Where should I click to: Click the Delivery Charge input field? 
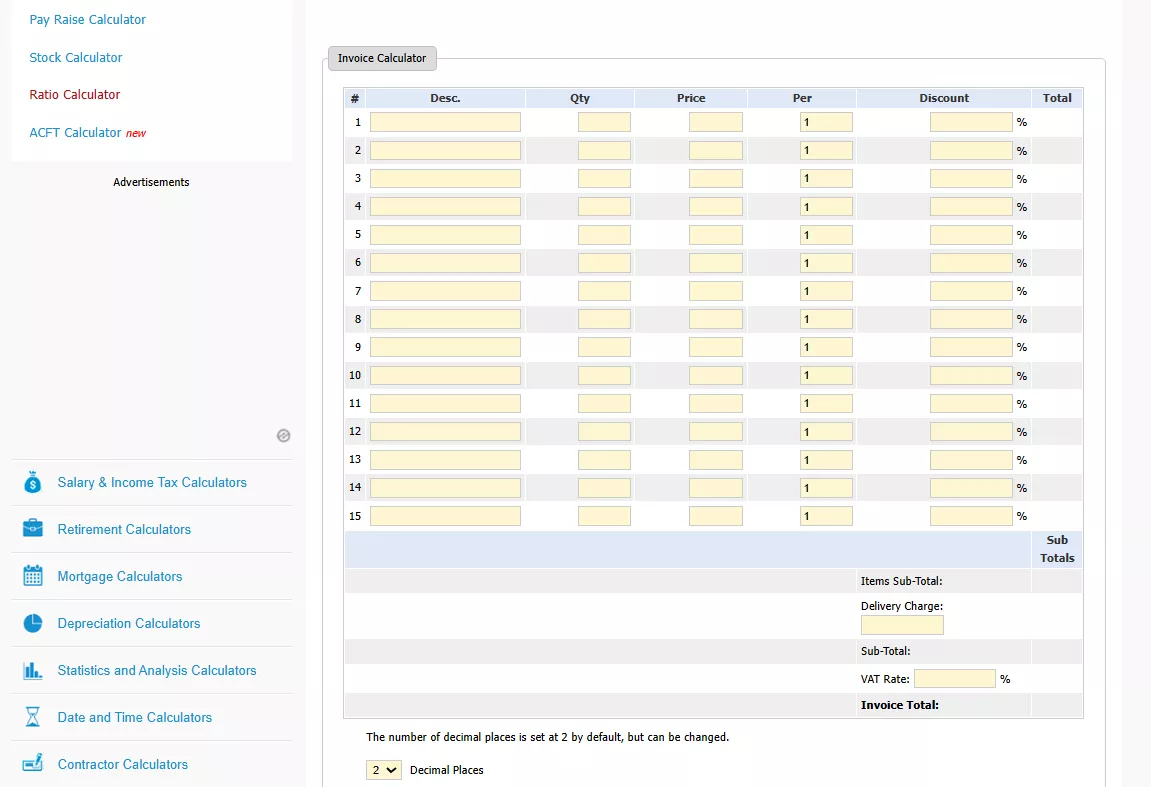pos(901,625)
